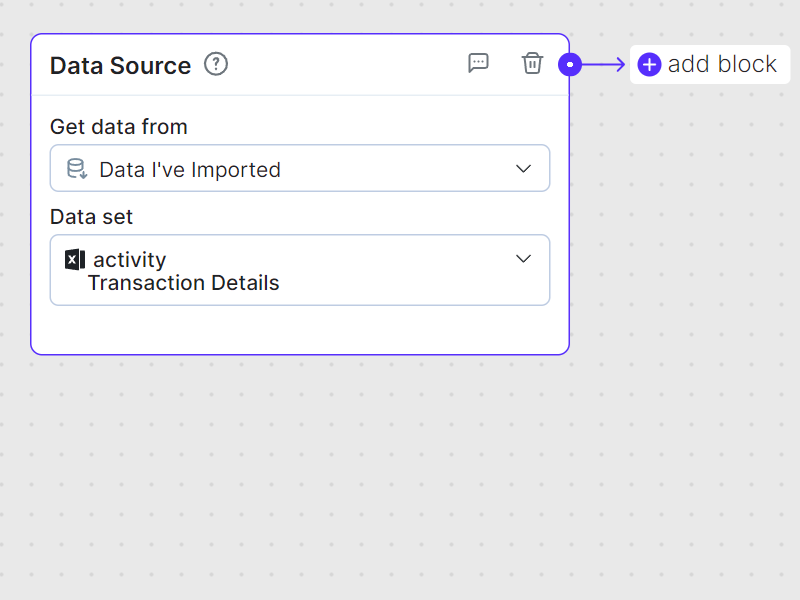Click the Data set label
Image resolution: width=800 pixels, height=600 pixels.
(x=91, y=216)
